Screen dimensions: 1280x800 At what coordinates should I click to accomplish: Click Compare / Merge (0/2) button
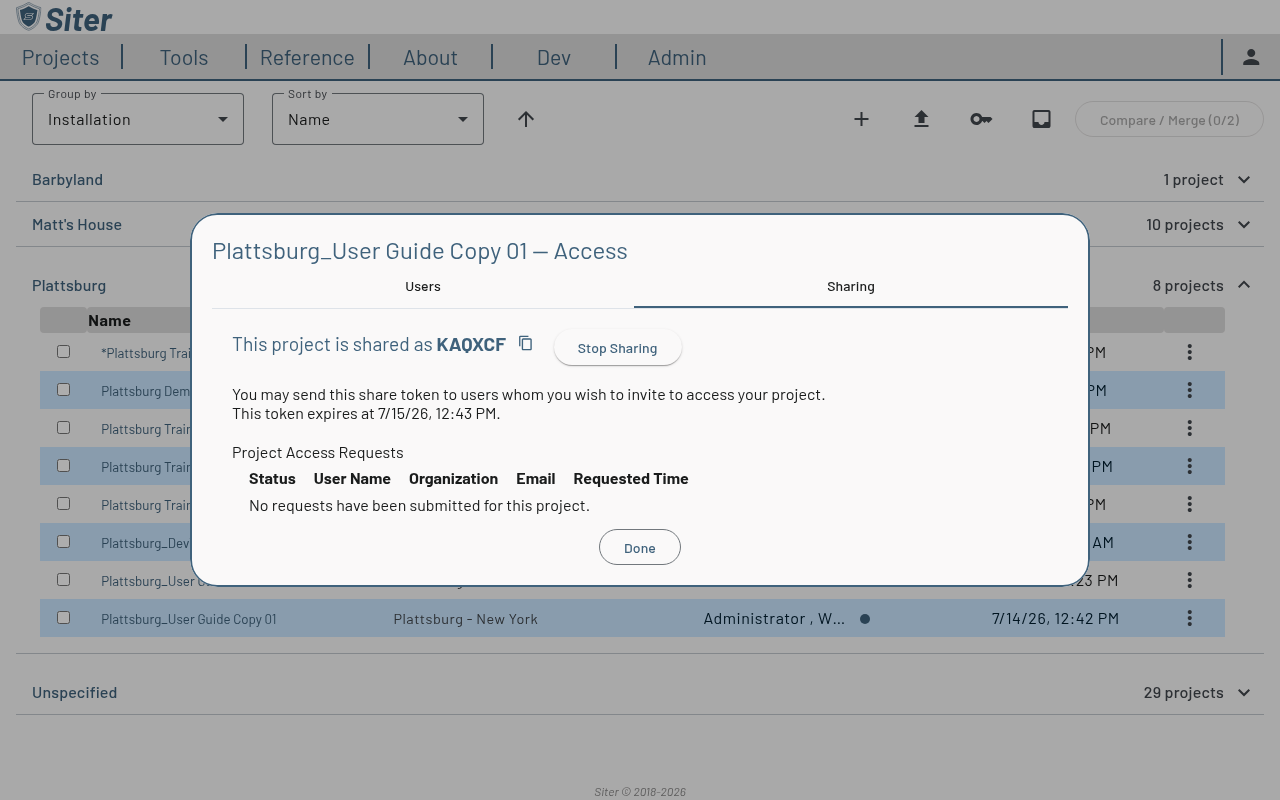[1169, 120]
